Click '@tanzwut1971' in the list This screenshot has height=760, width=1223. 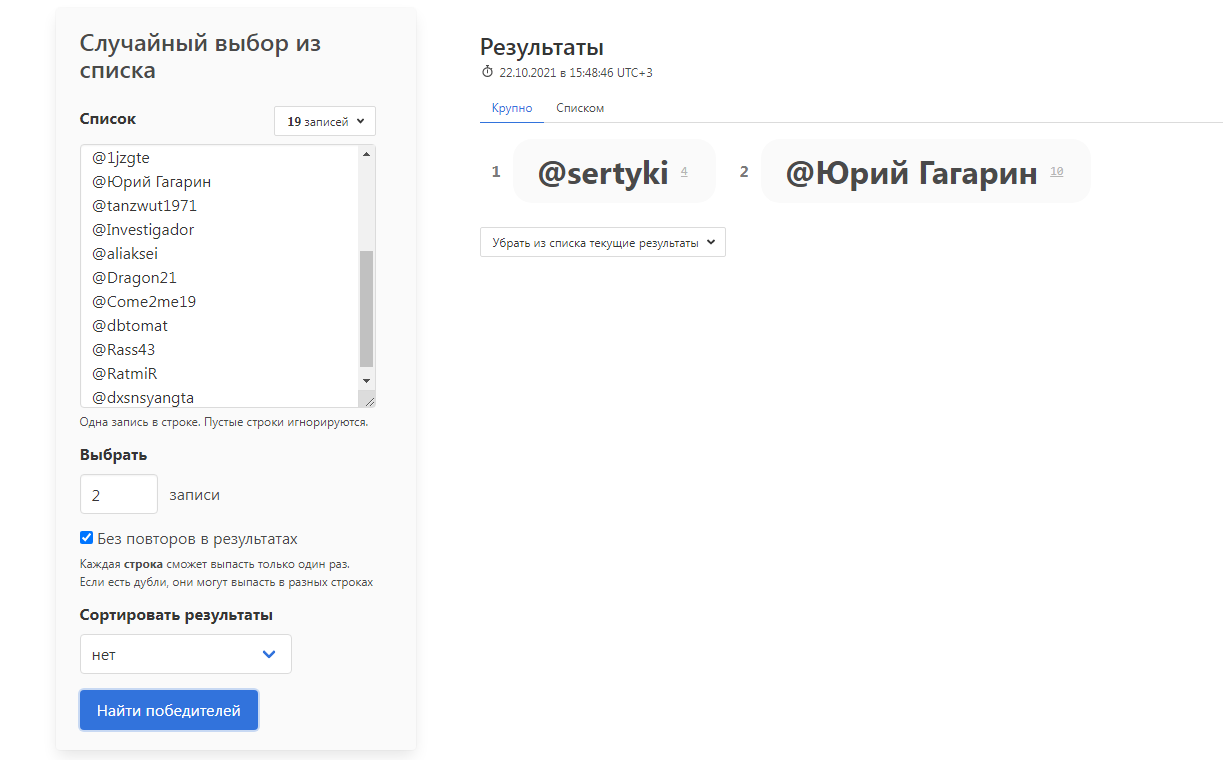click(145, 205)
